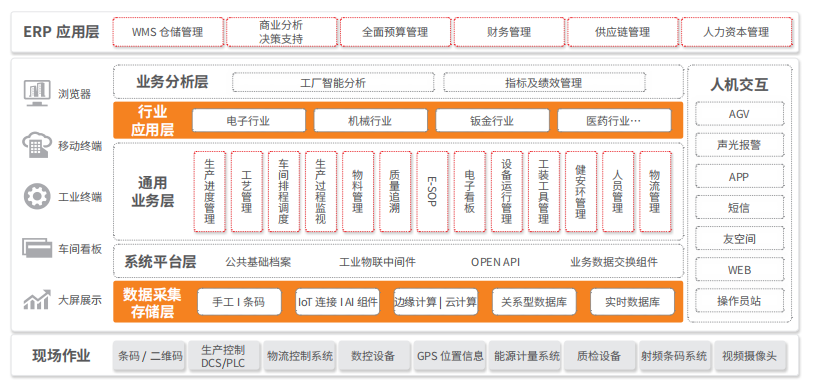Select the WMS 仓储管理 box

pyautogui.click(x=168, y=32)
